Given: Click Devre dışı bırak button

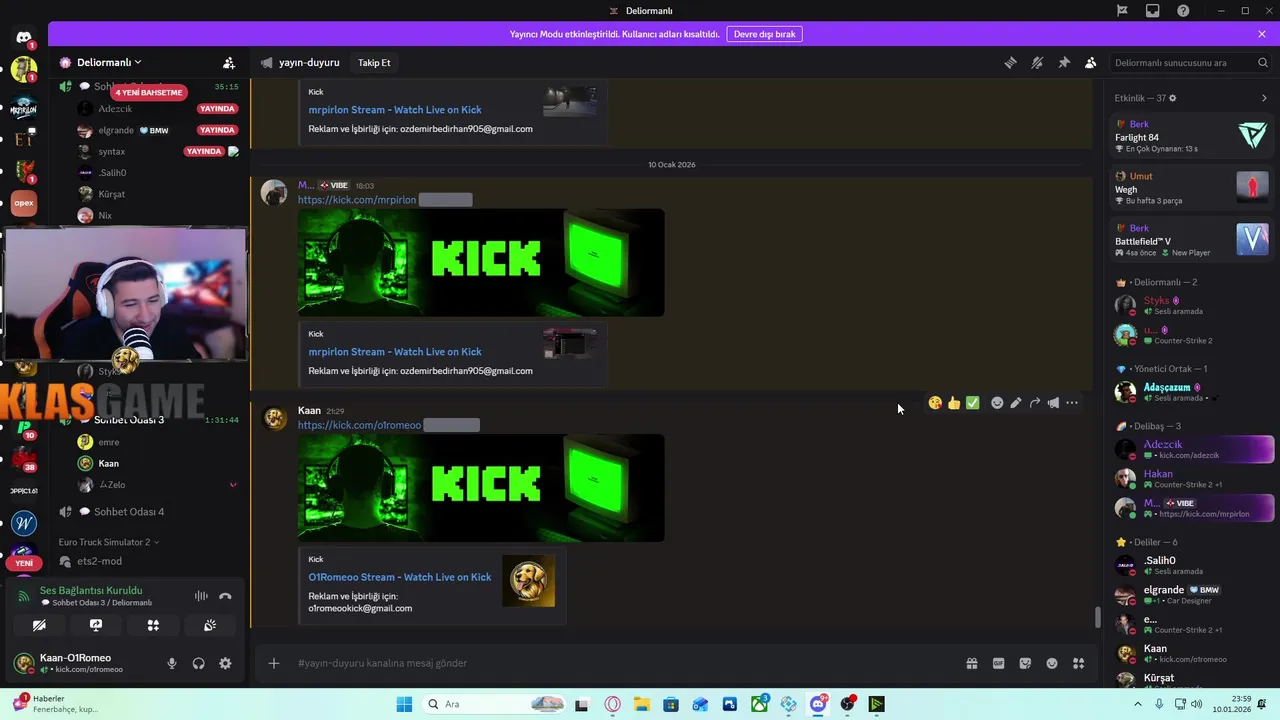Looking at the screenshot, I should click(x=764, y=34).
